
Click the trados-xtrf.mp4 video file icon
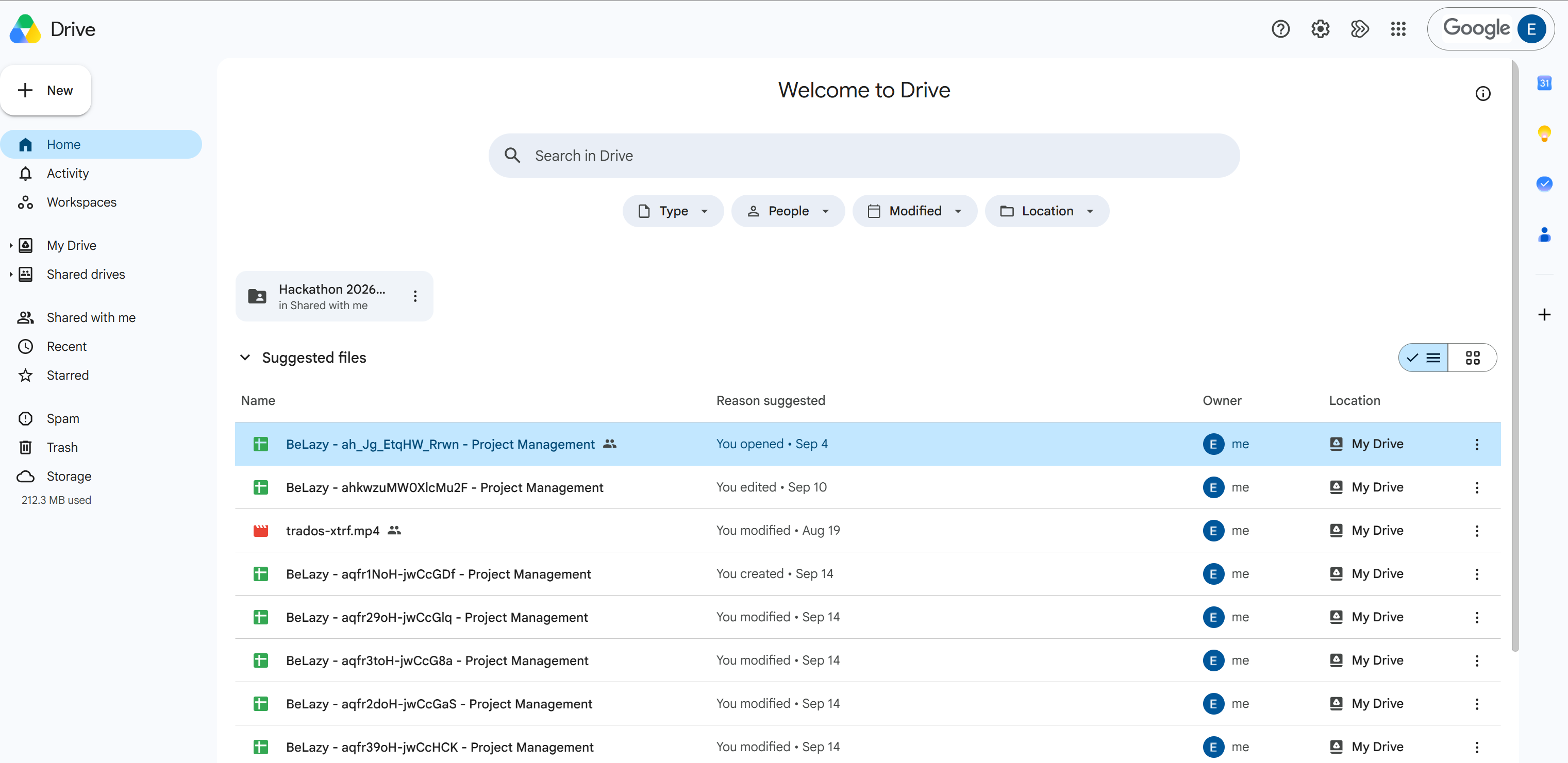pyautogui.click(x=260, y=531)
